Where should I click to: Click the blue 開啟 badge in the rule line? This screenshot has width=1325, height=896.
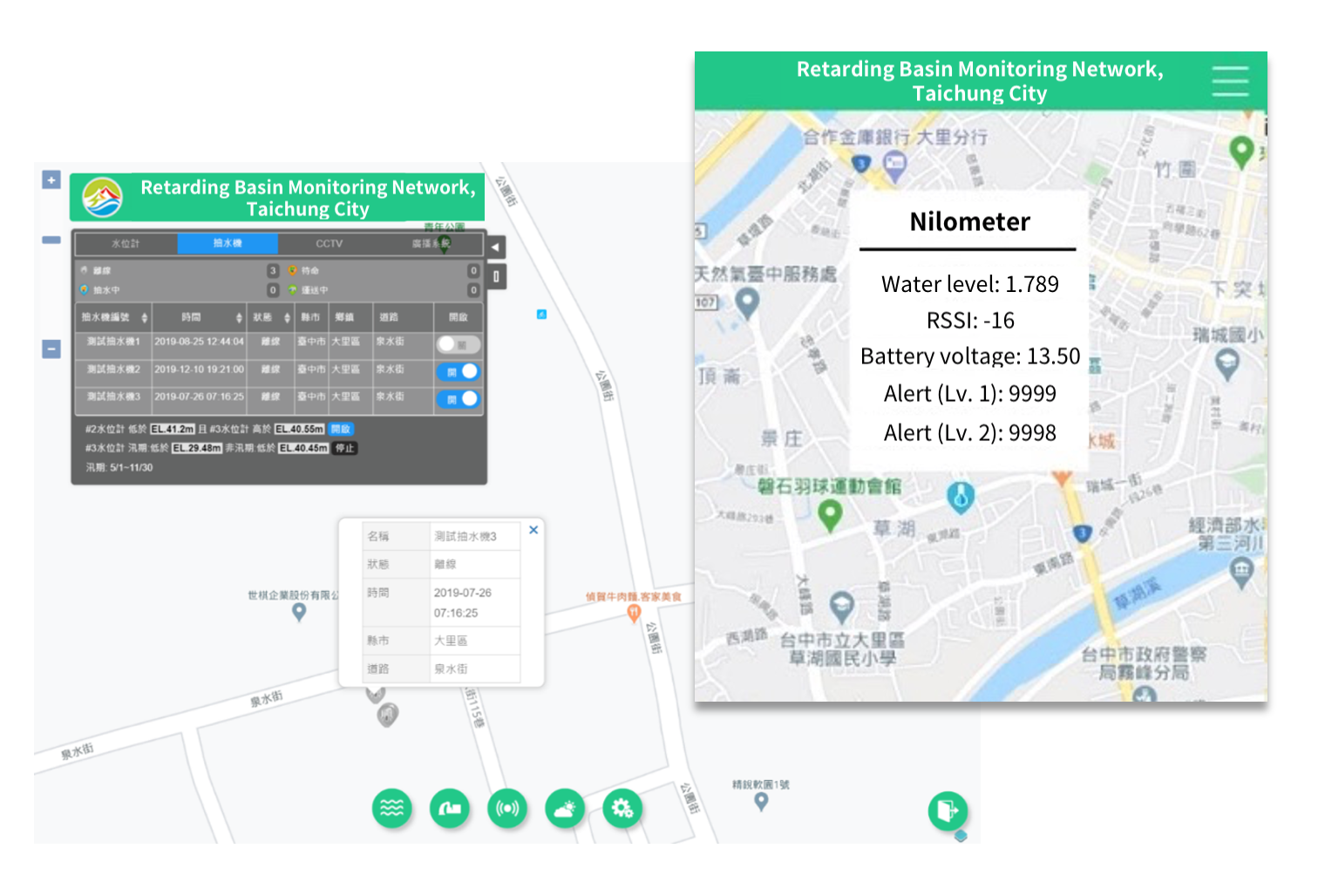click(341, 429)
